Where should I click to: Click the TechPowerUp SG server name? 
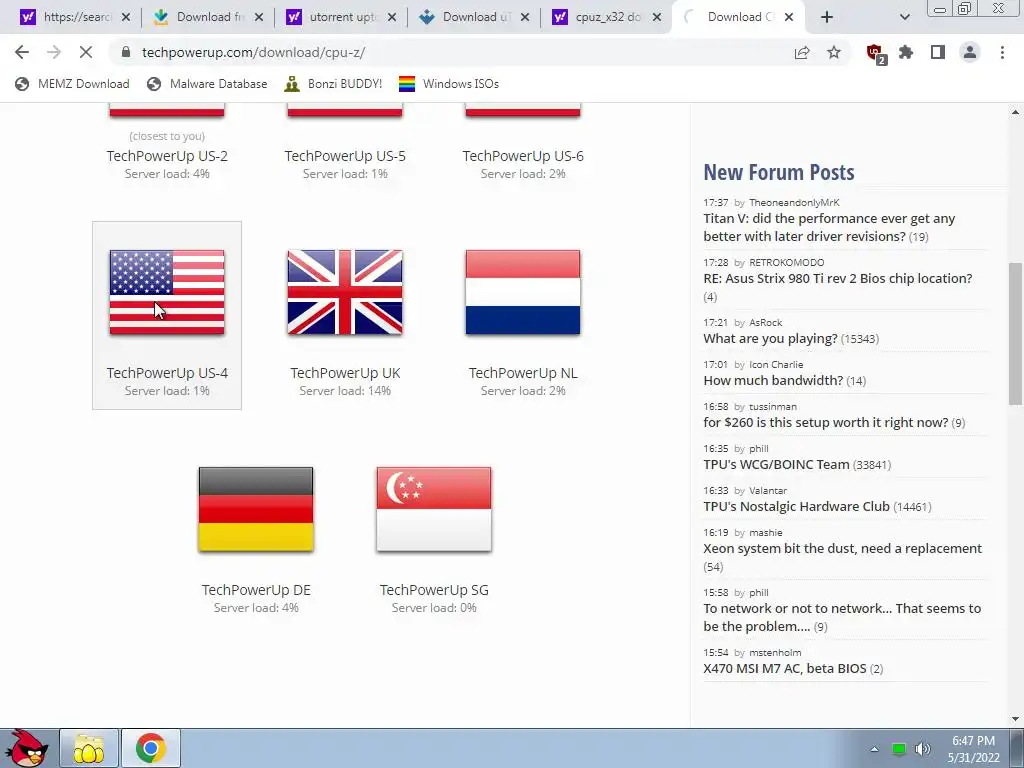click(434, 590)
